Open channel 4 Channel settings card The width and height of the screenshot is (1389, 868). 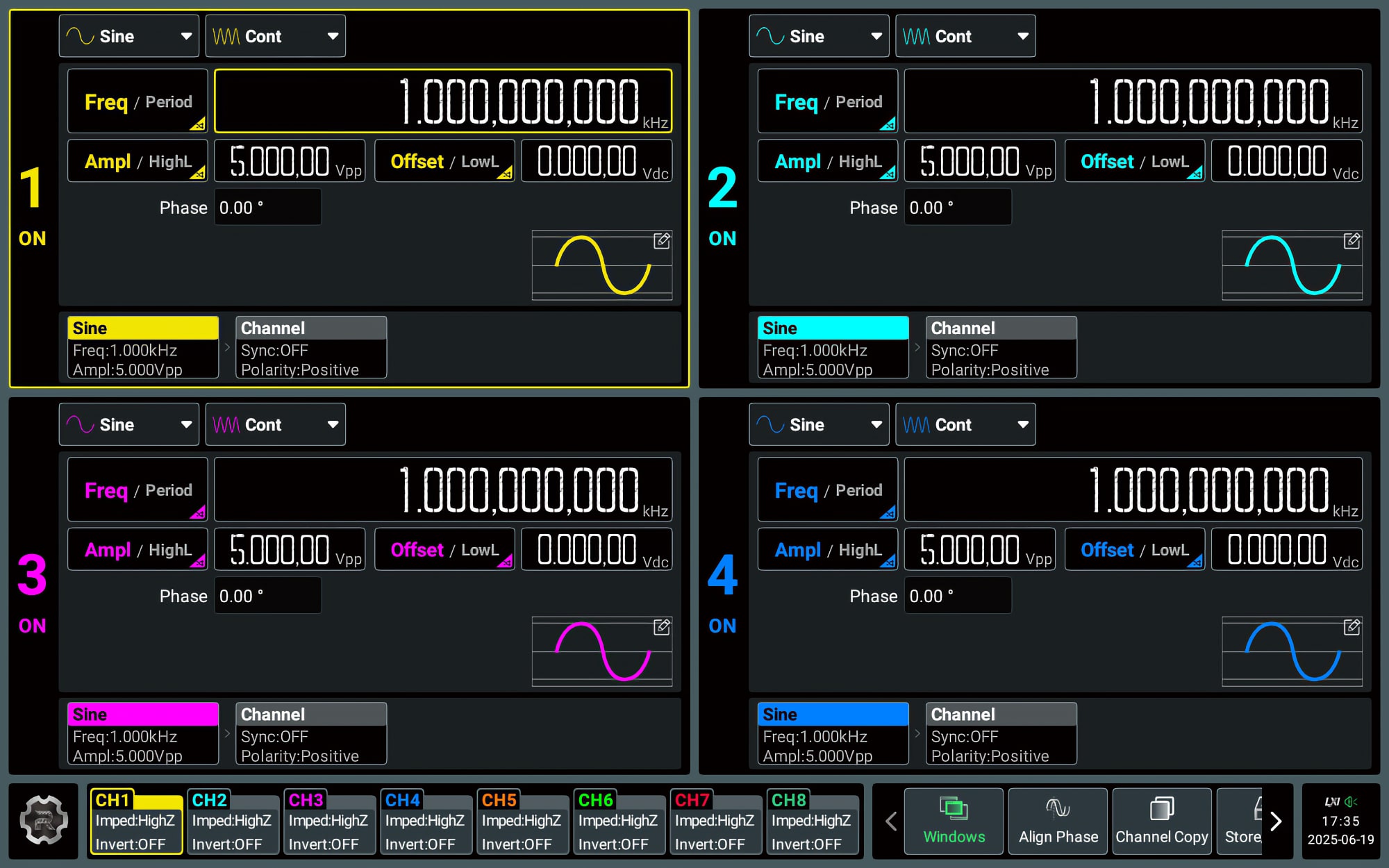[1001, 733]
